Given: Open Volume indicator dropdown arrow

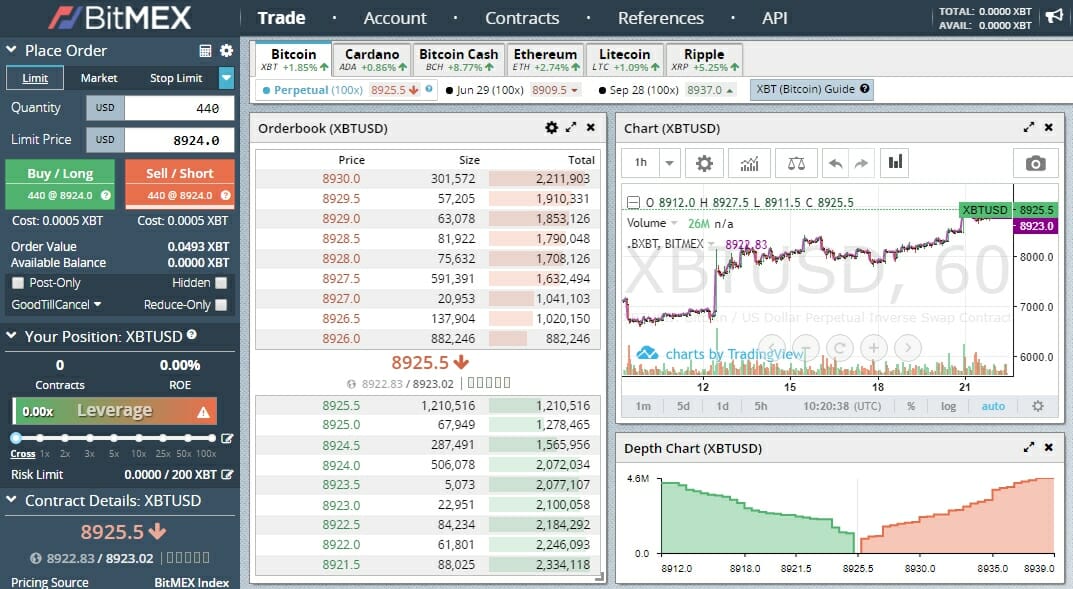Looking at the screenshot, I should [674, 224].
